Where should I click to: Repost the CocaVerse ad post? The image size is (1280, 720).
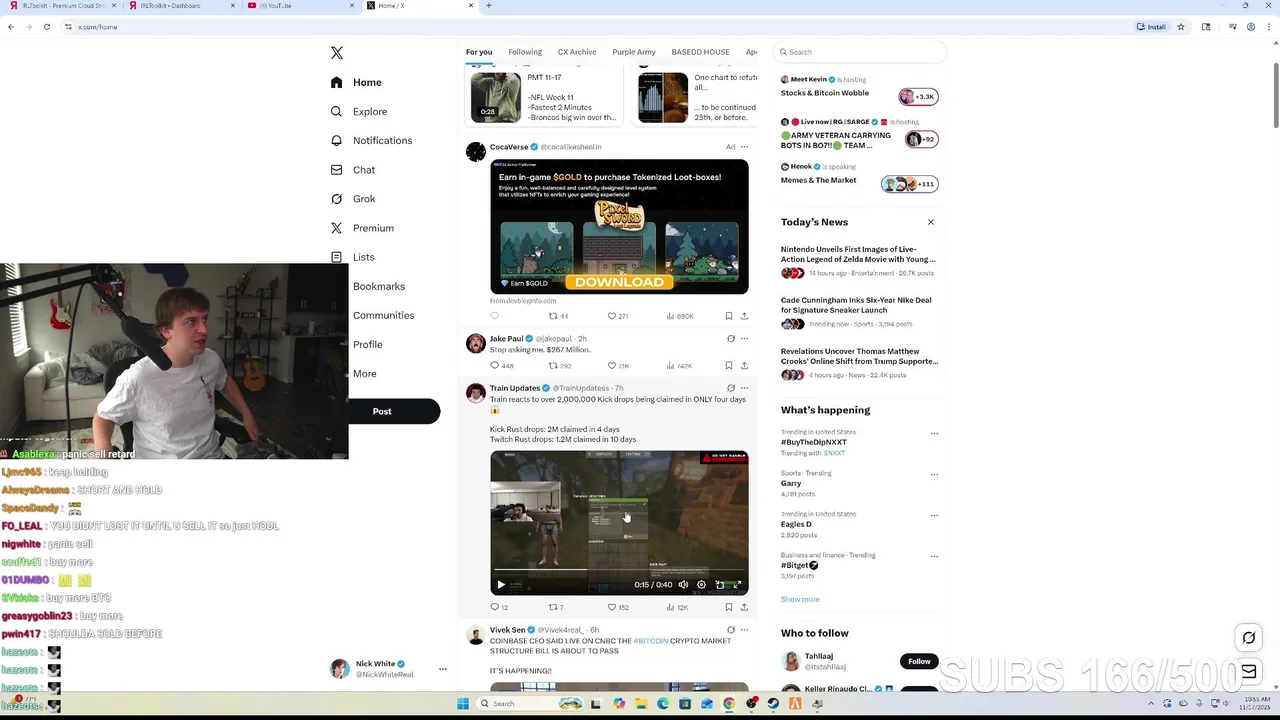click(x=553, y=316)
